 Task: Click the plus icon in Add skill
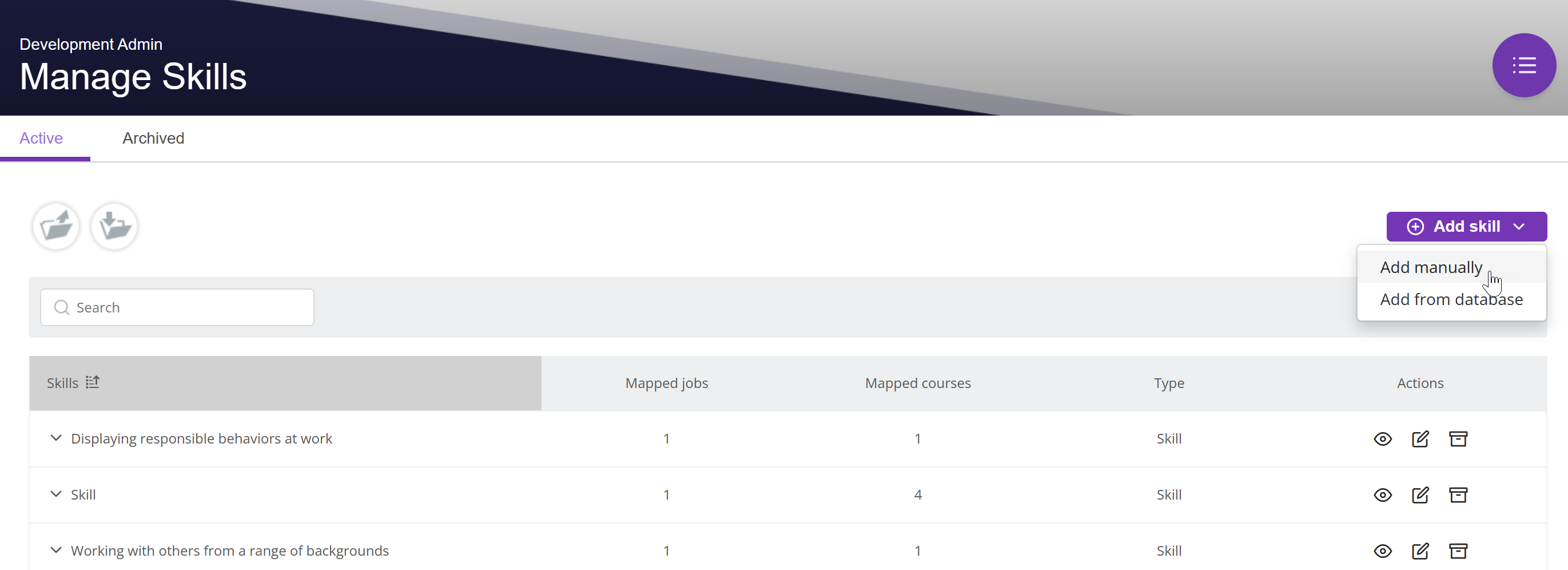[x=1415, y=227]
